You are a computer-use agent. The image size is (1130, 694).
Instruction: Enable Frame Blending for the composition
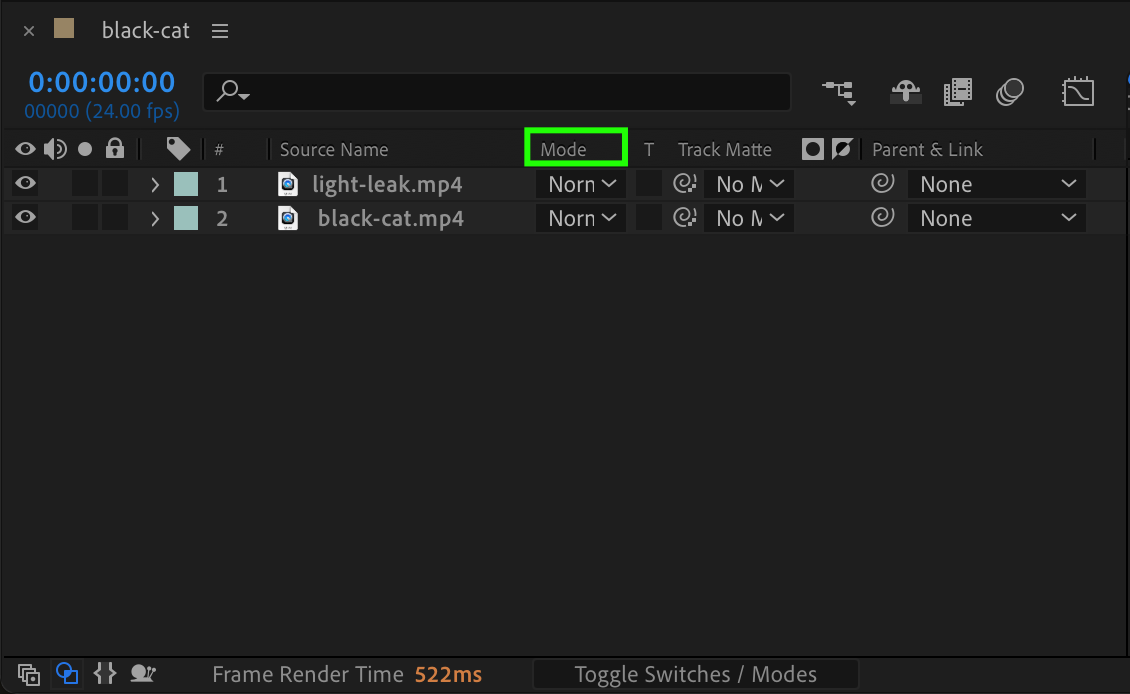click(x=957, y=92)
